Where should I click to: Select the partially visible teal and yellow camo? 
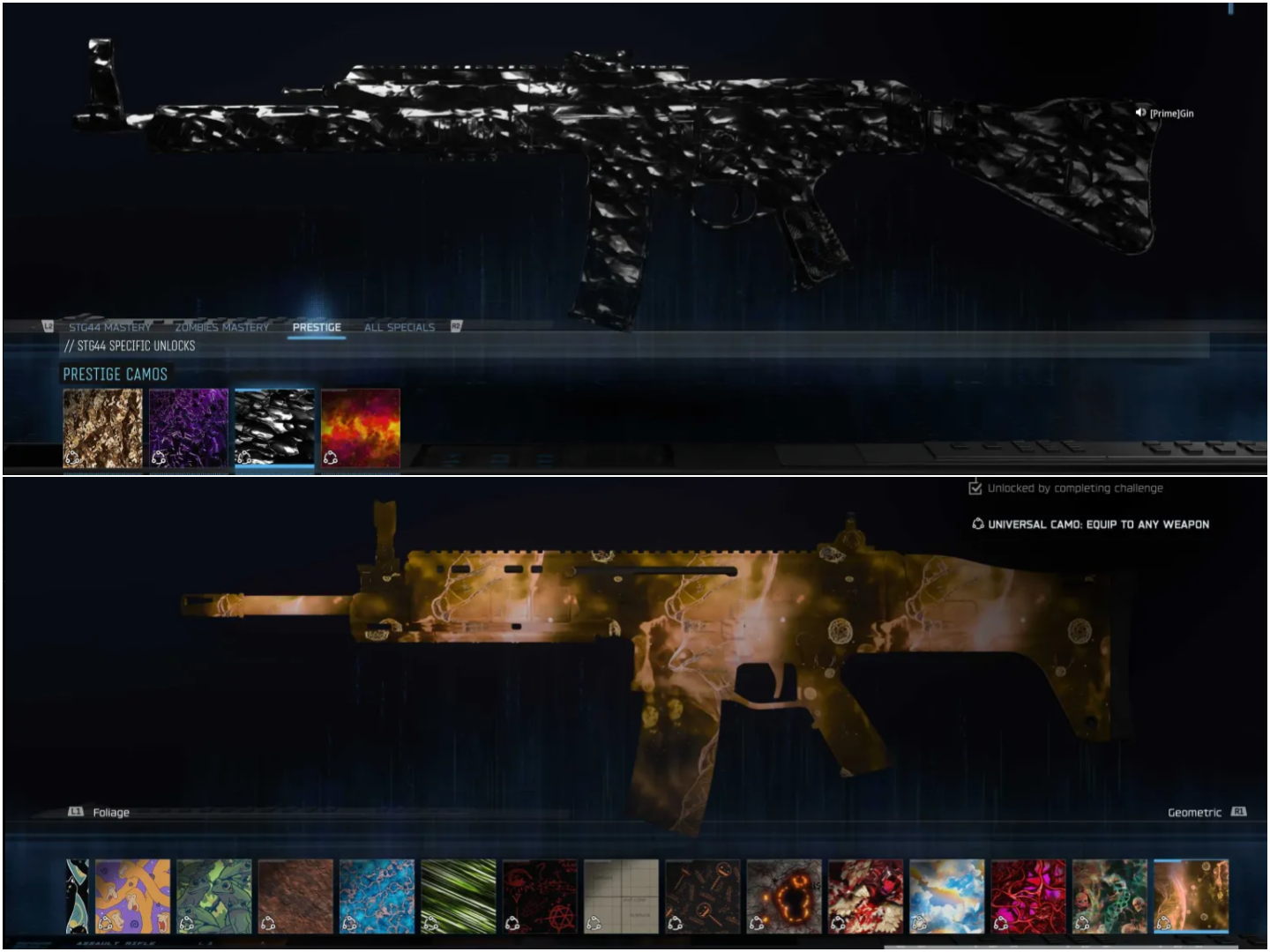pyautogui.click(x=78, y=896)
